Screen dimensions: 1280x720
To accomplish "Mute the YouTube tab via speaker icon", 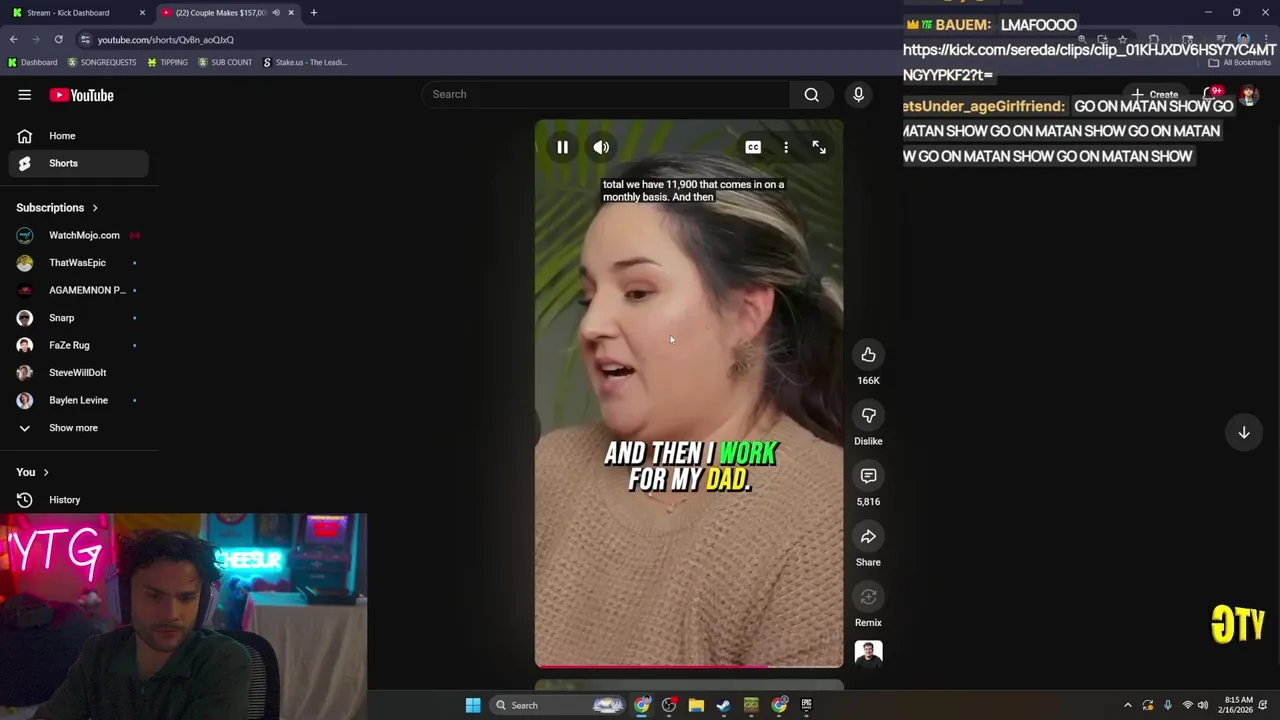I will pos(276,13).
